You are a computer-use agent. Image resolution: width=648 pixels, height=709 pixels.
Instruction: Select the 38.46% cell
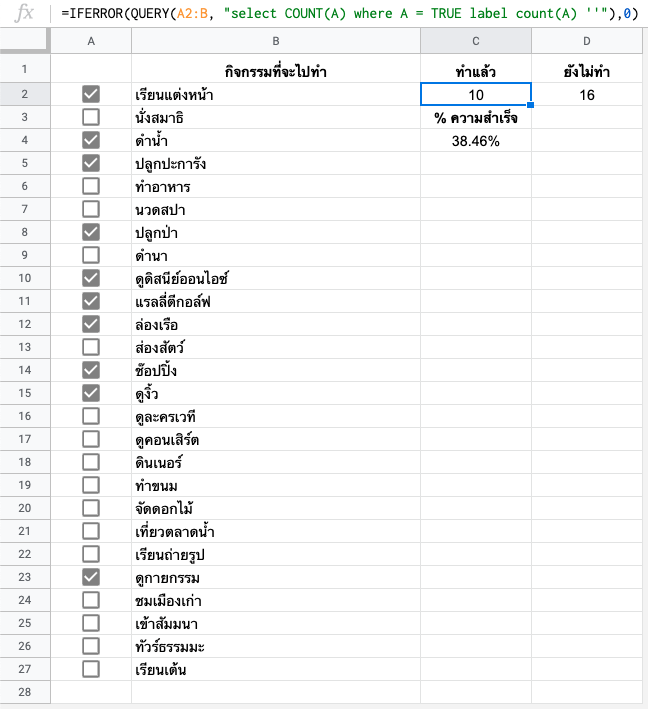point(476,141)
